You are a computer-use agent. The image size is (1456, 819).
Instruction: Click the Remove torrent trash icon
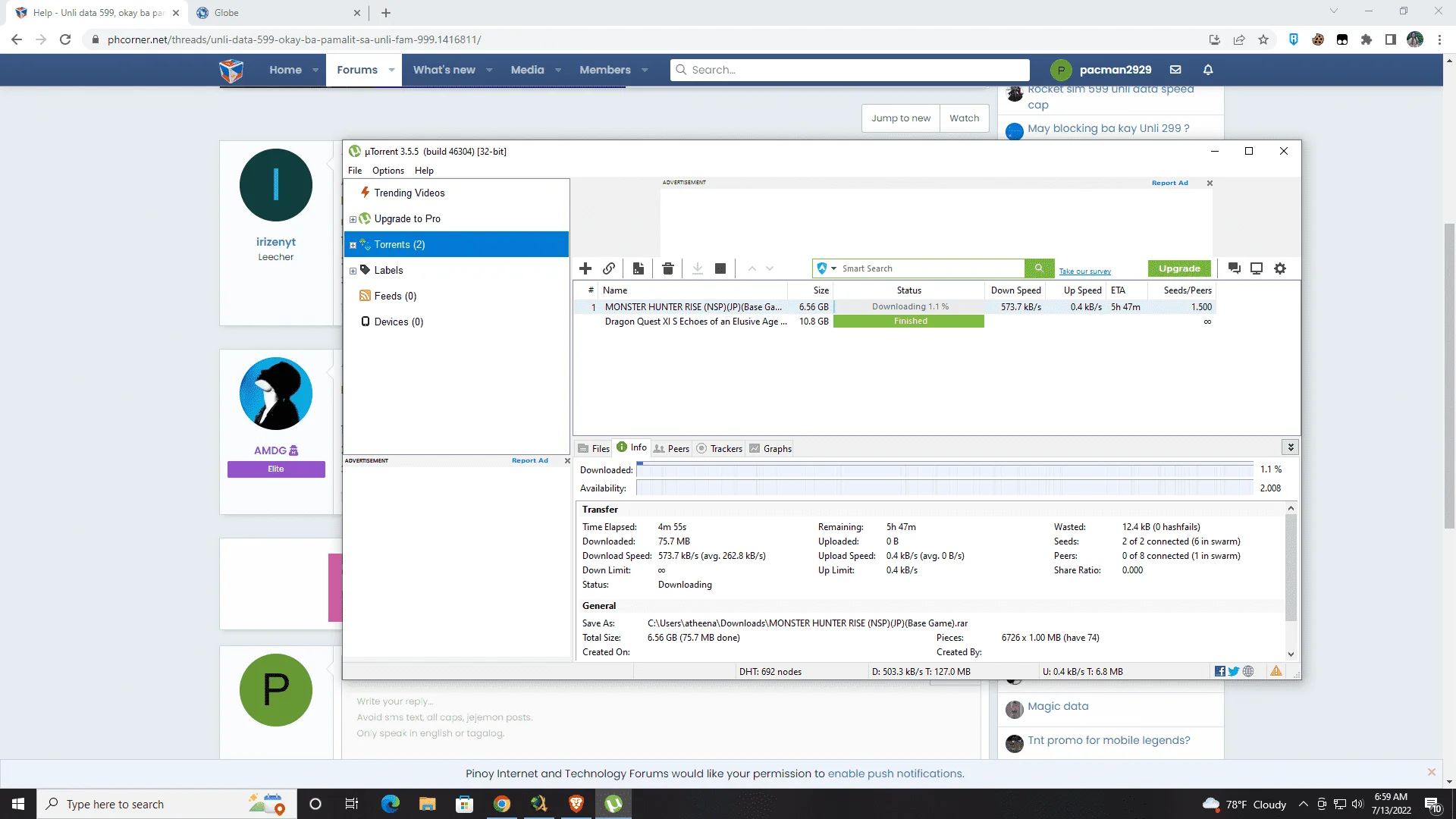coord(668,268)
